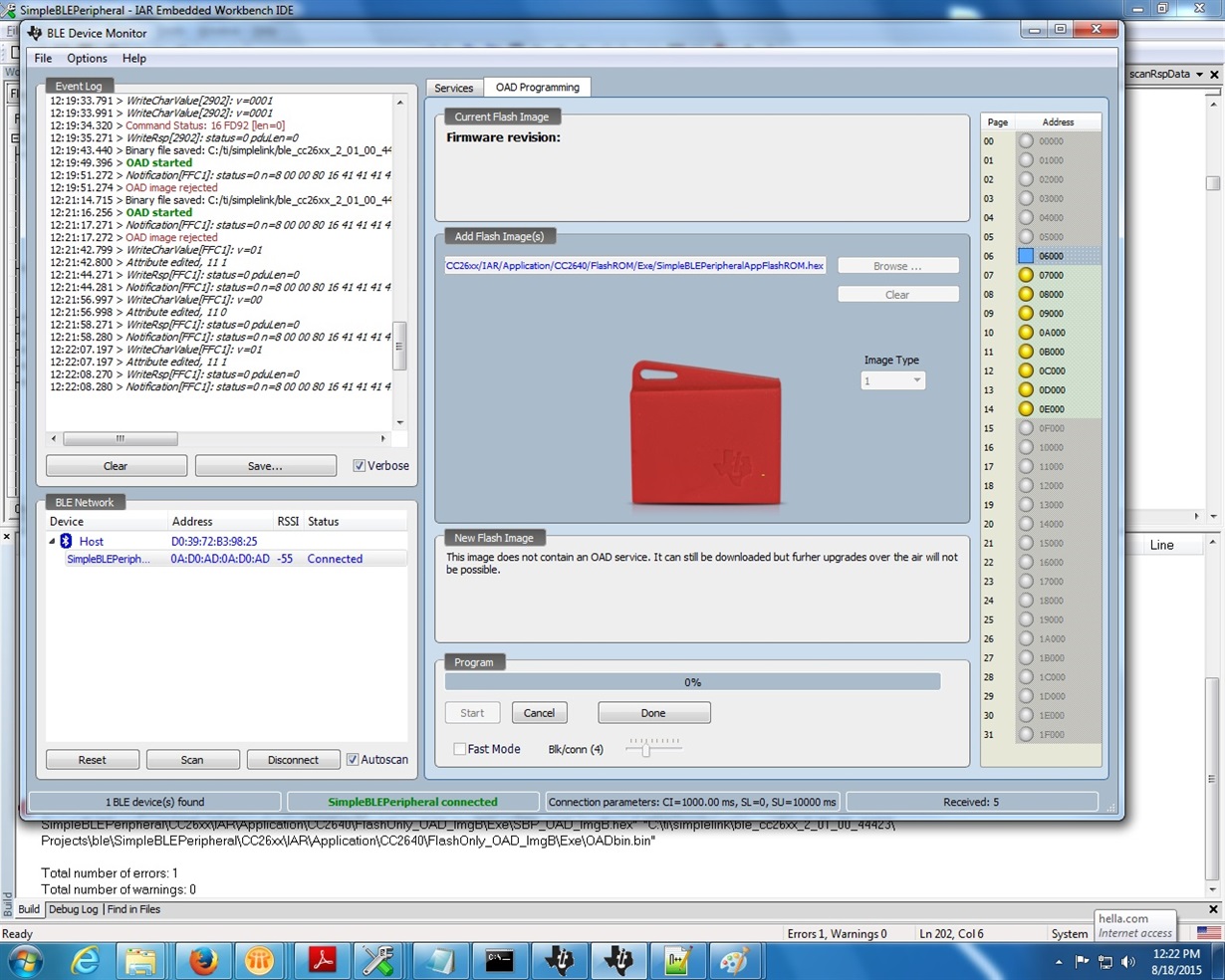Select the Build tab in IAR
The width and height of the screenshot is (1225, 980).
[x=29, y=909]
